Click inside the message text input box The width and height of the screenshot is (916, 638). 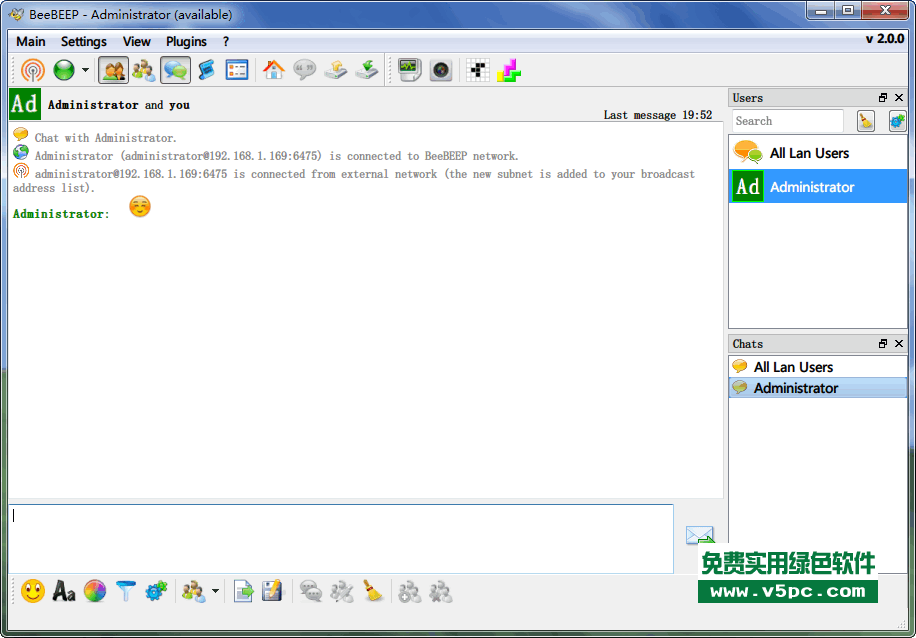point(341,538)
